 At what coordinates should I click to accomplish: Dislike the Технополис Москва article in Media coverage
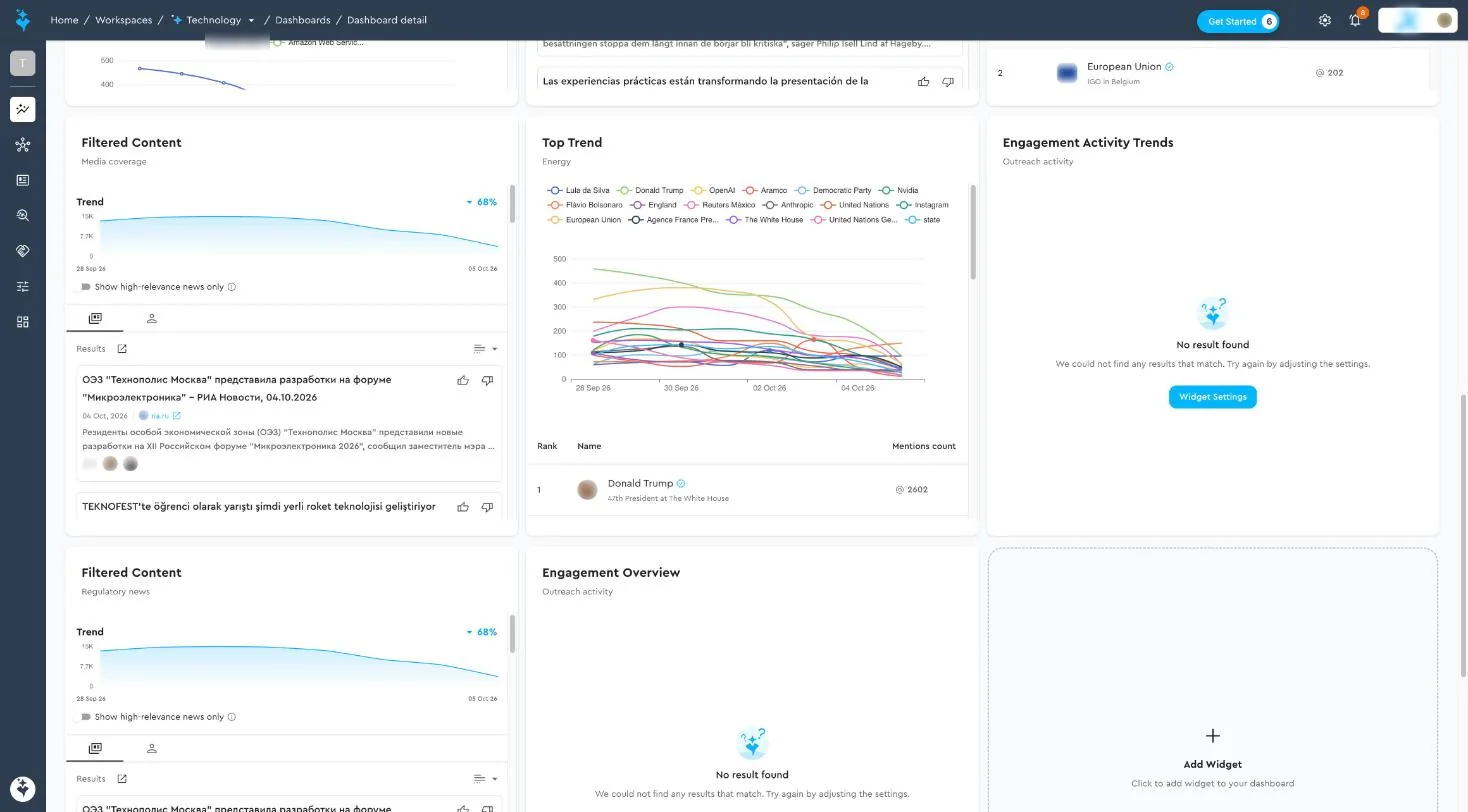pos(487,380)
